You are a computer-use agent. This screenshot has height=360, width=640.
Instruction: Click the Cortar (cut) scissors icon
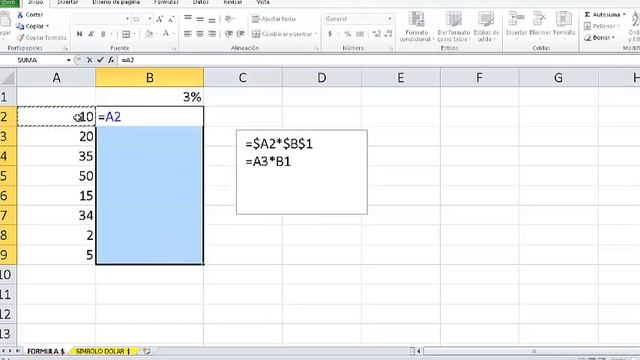[20, 15]
